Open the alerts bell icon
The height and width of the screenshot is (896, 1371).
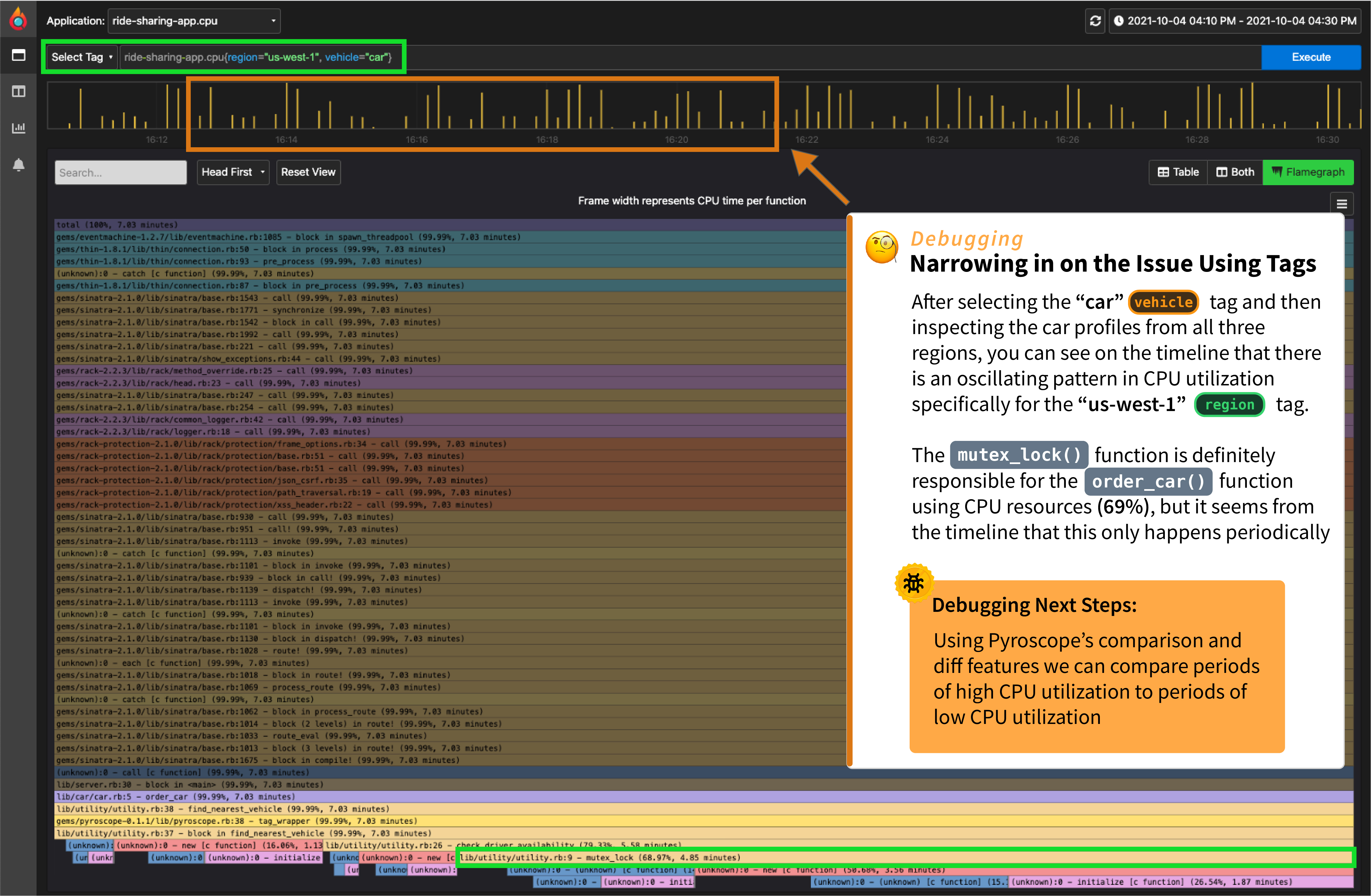pos(18,165)
